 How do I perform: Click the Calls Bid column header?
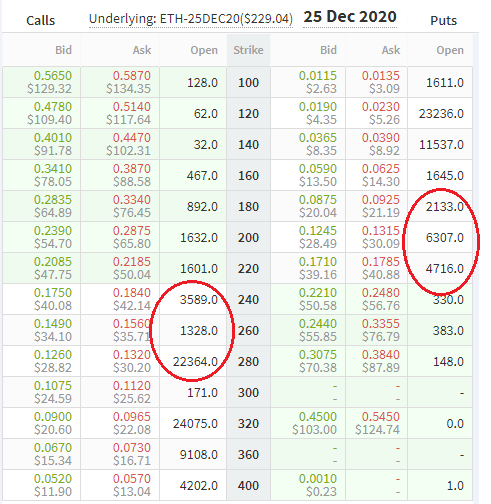pos(63,50)
